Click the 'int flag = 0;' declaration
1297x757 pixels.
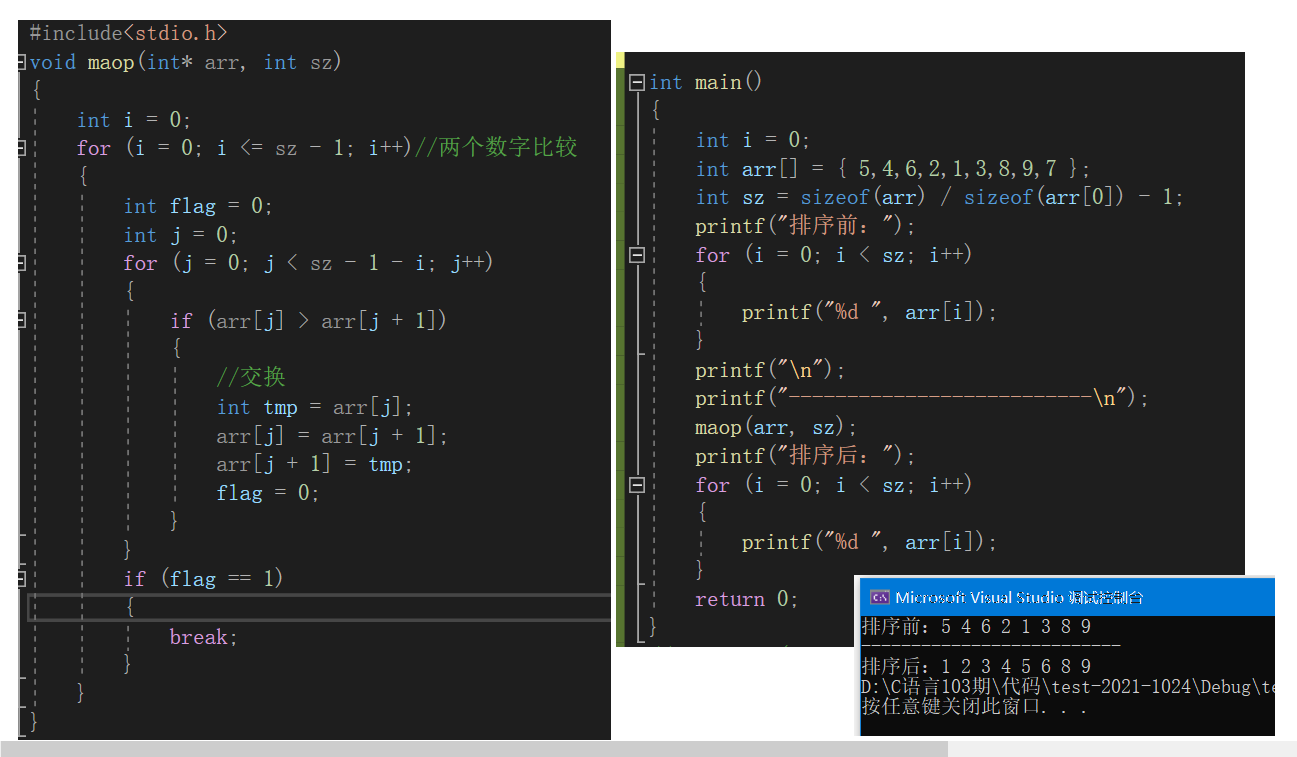click(198, 206)
